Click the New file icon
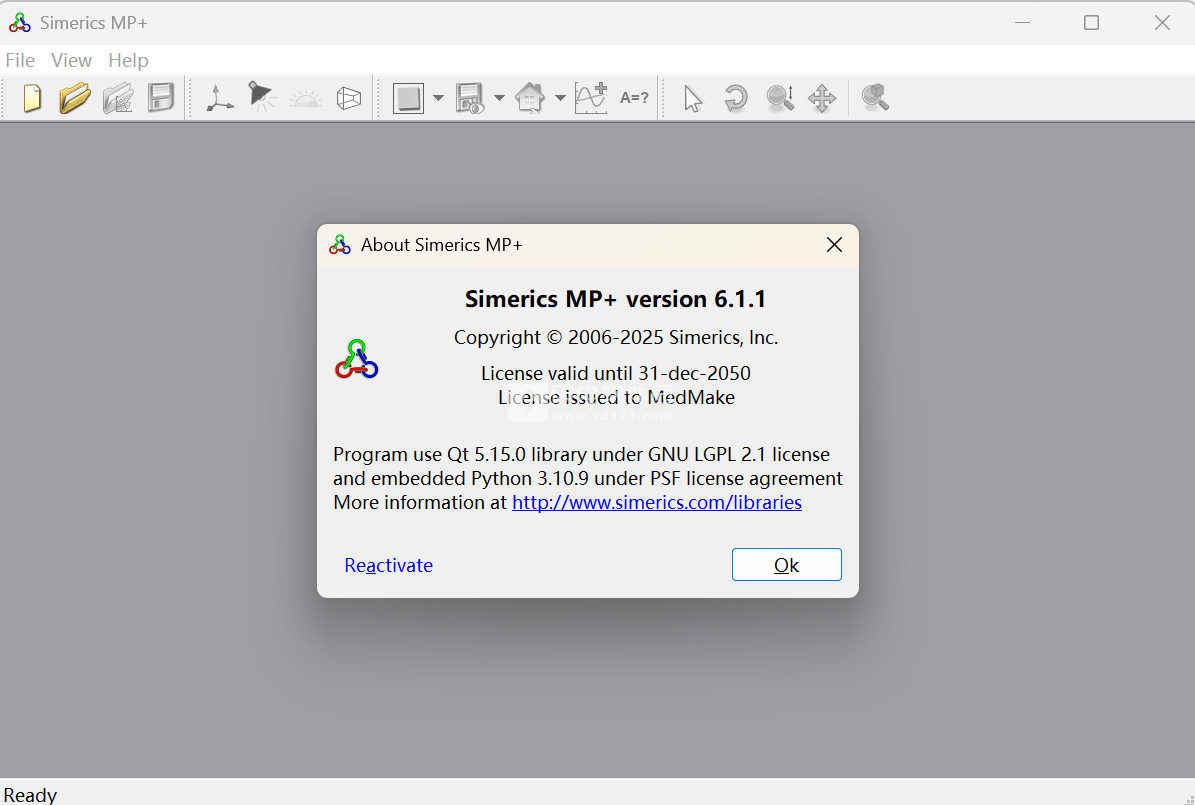The image size is (1195, 805). [x=32, y=98]
